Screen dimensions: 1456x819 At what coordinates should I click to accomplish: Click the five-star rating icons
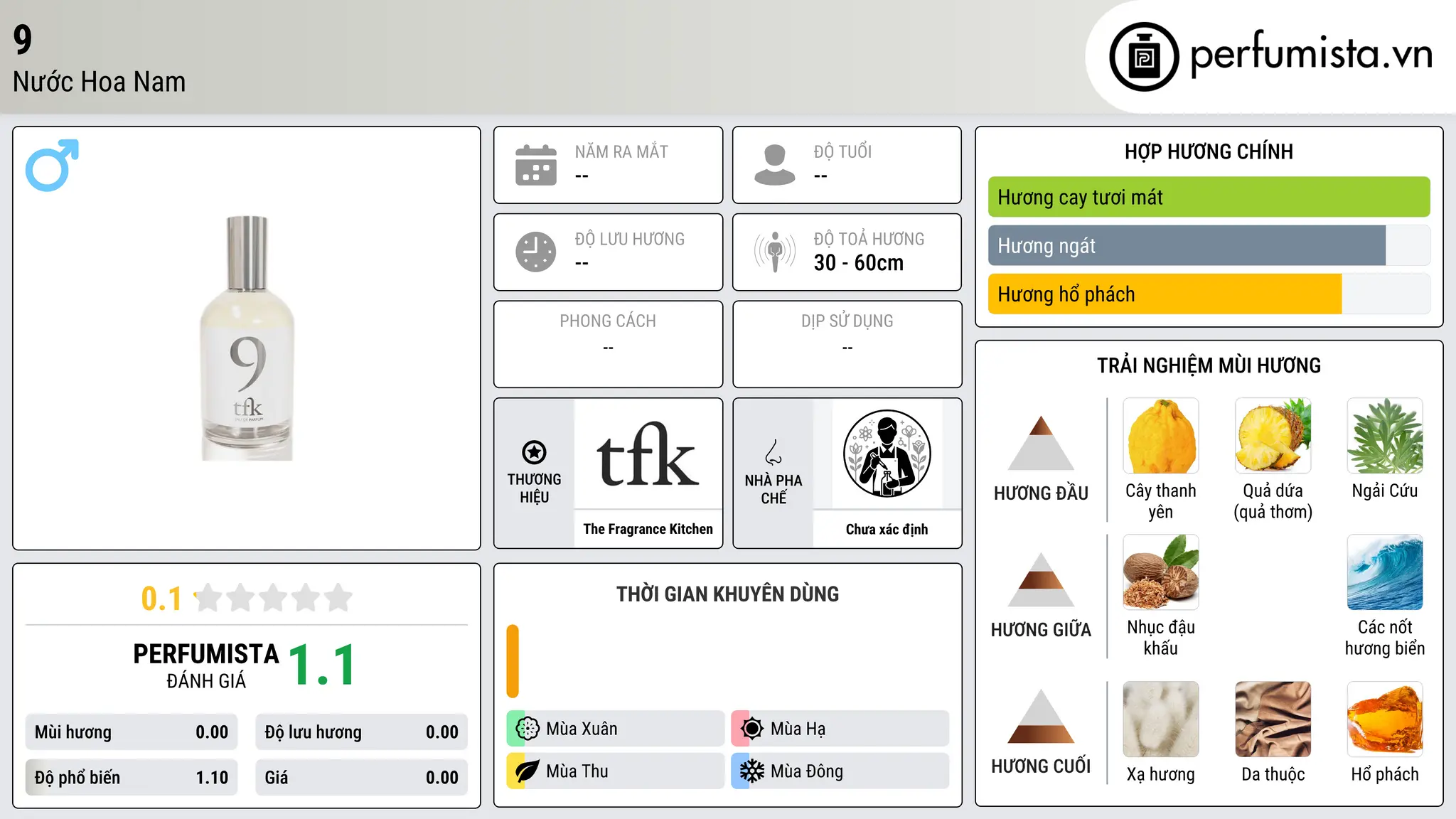pyautogui.click(x=273, y=598)
